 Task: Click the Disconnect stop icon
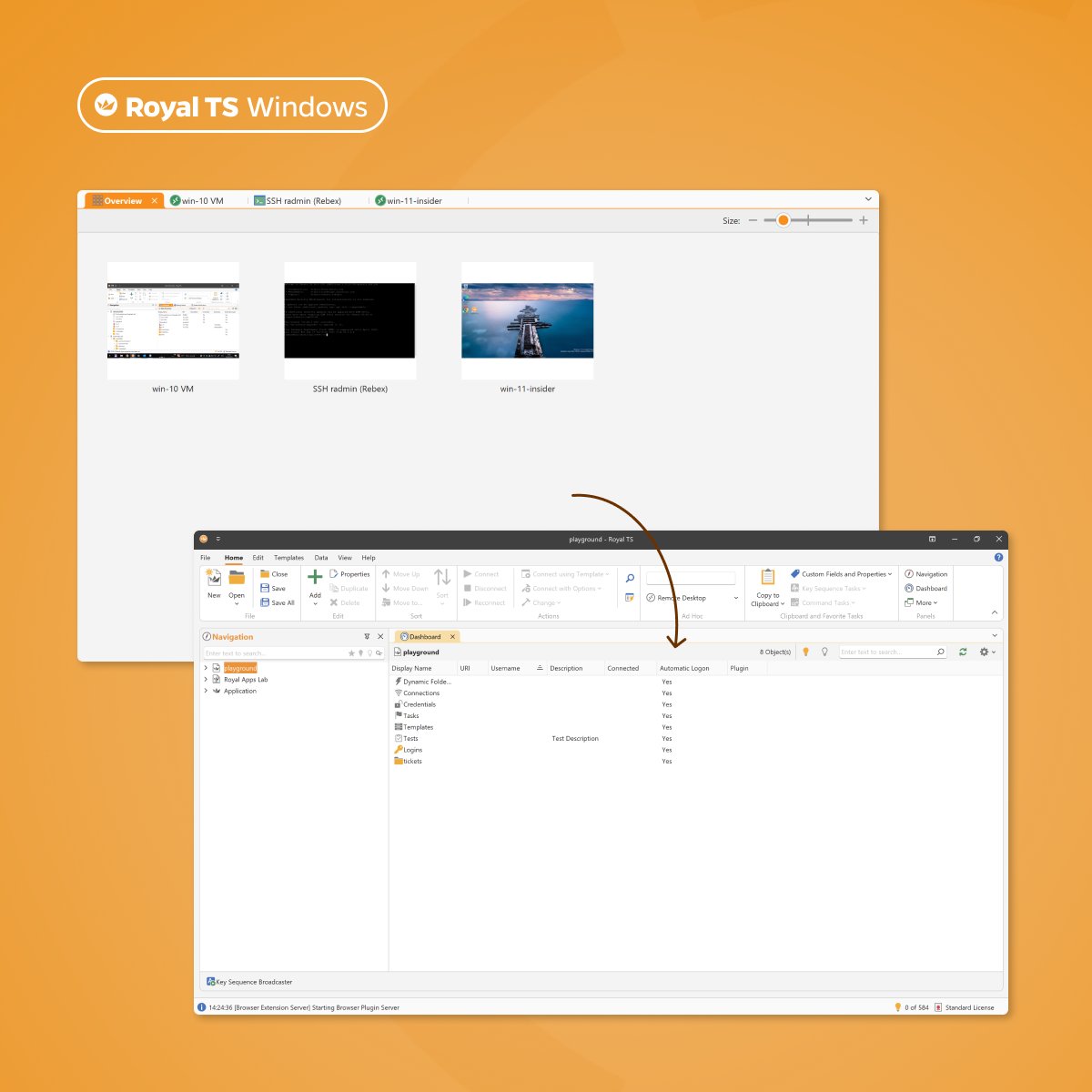pos(468,589)
